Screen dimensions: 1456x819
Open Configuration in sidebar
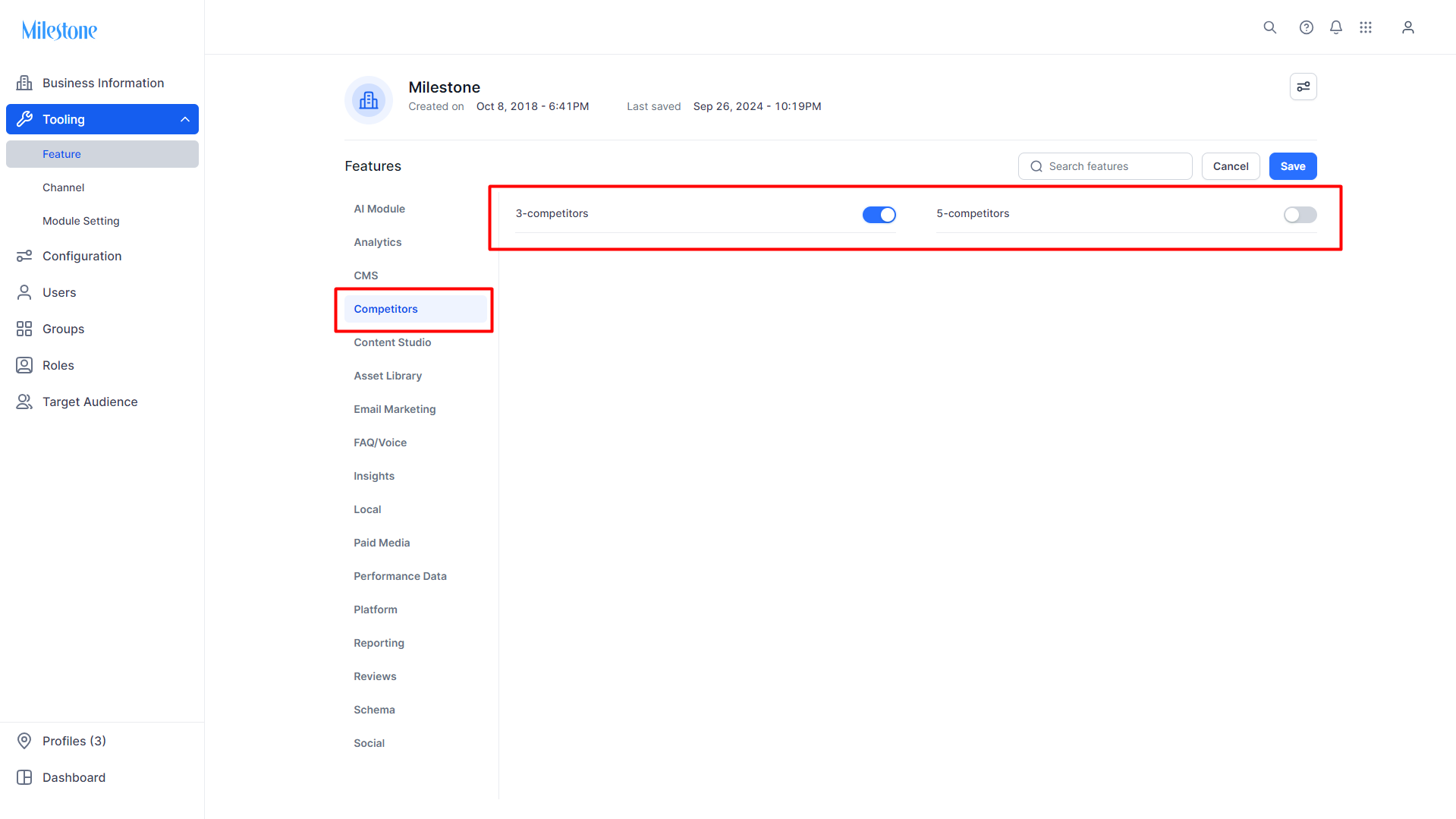pyautogui.click(x=102, y=256)
